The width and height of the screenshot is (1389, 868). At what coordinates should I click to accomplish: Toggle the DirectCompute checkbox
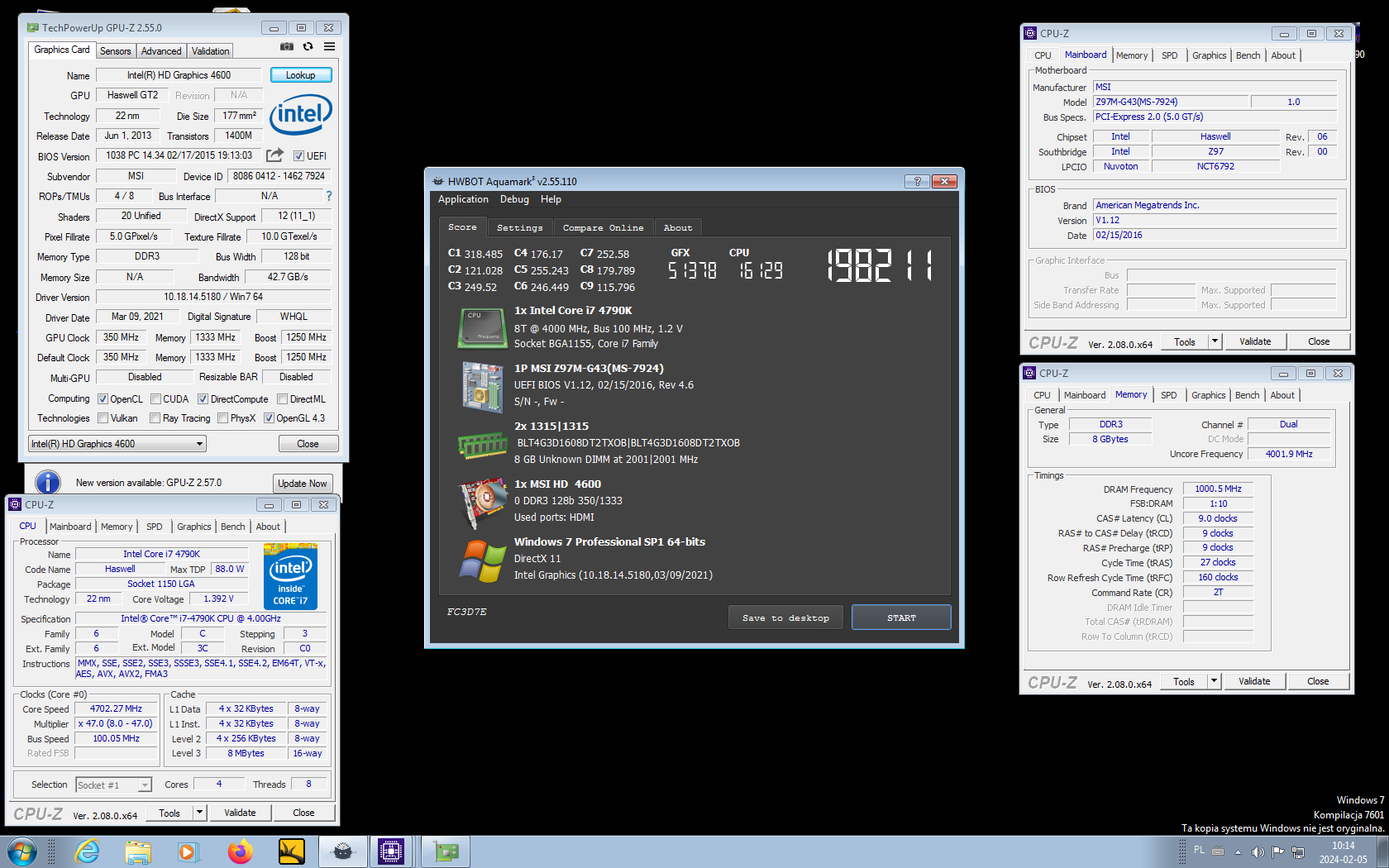click(x=203, y=399)
